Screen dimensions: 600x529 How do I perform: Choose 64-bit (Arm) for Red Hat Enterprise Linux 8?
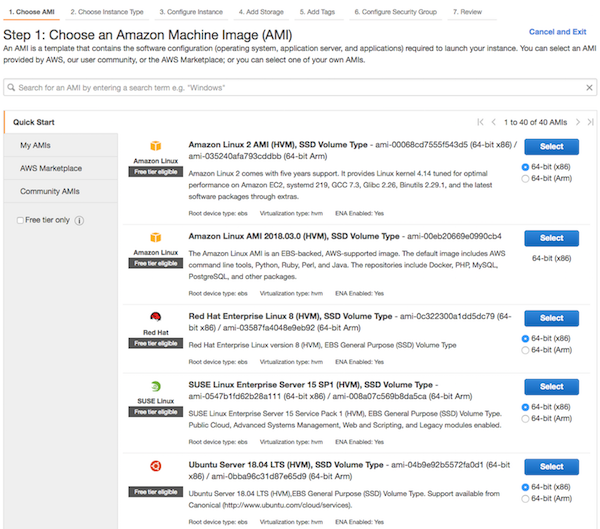tap(525, 350)
